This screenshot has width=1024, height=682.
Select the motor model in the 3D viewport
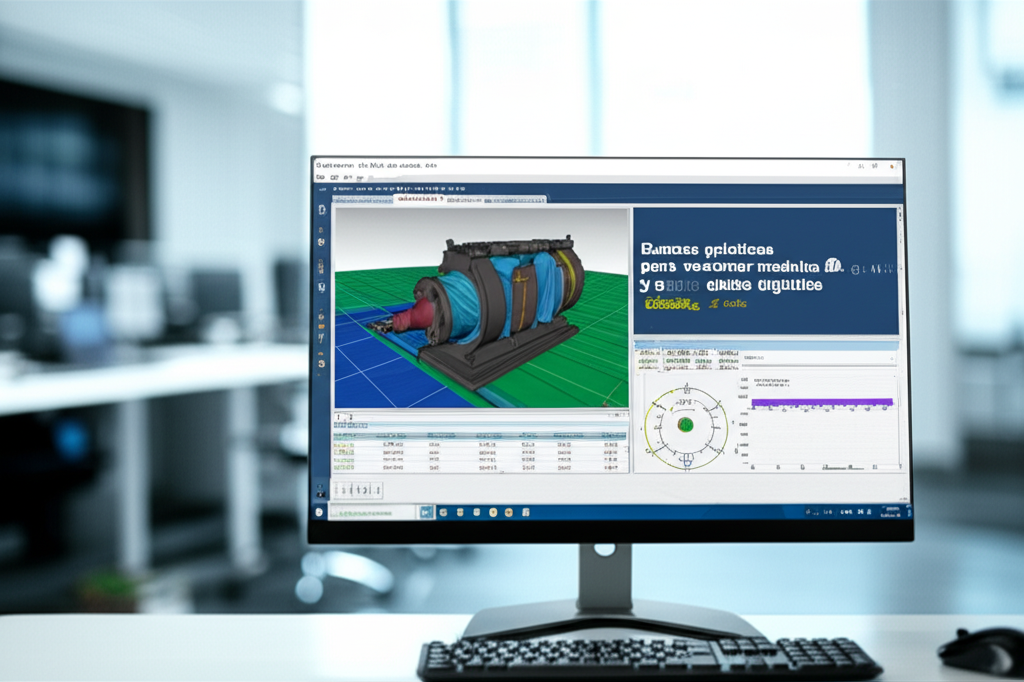coord(500,295)
